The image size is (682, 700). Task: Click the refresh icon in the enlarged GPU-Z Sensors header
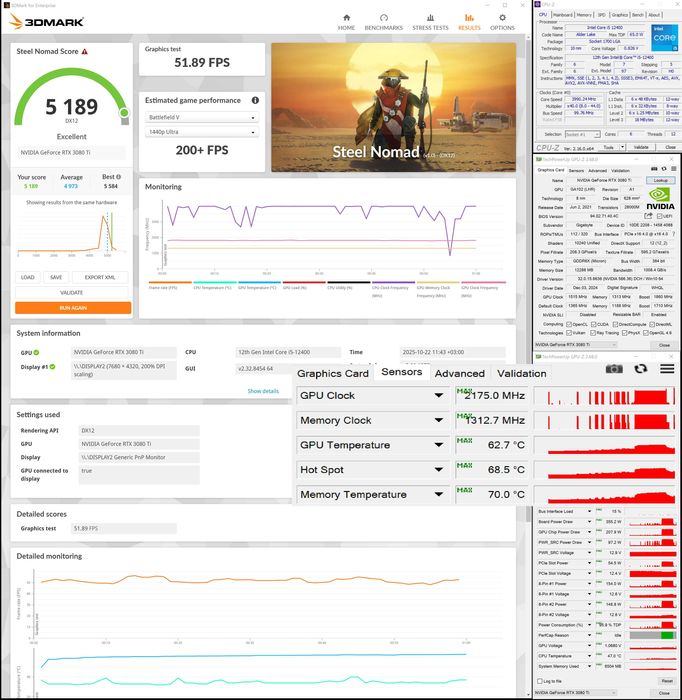tap(640, 369)
